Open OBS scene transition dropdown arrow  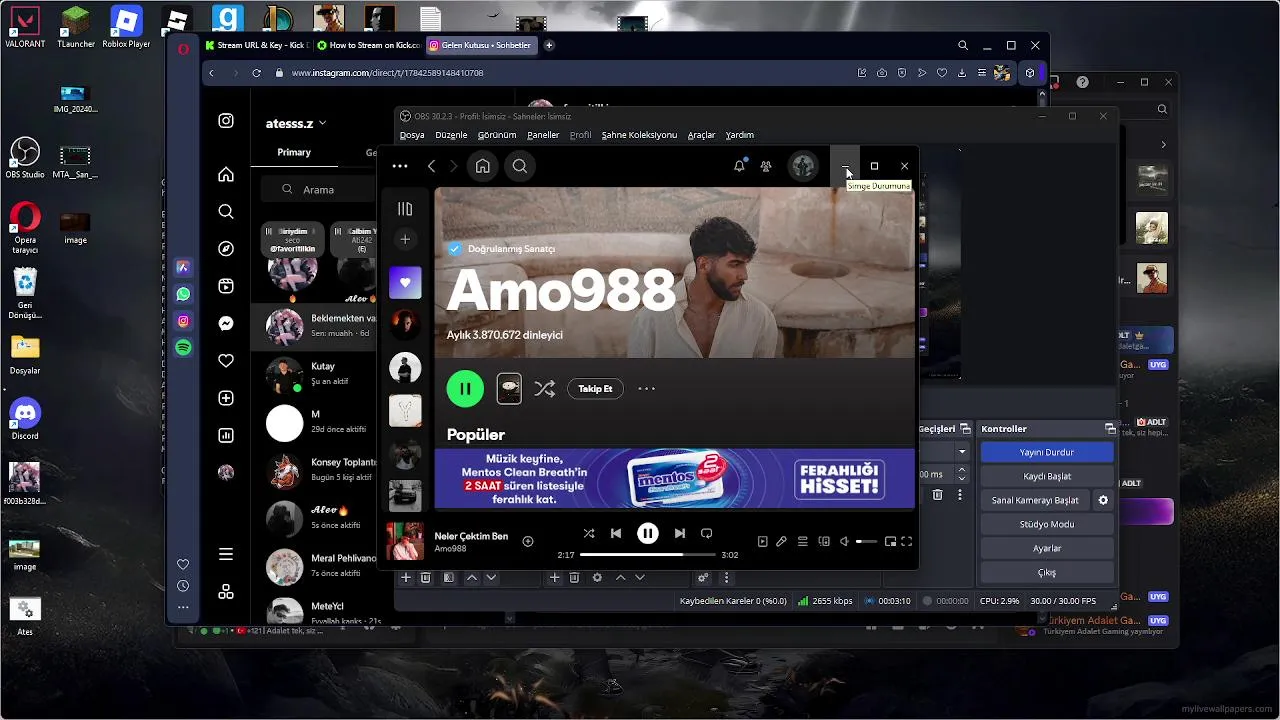[962, 452]
